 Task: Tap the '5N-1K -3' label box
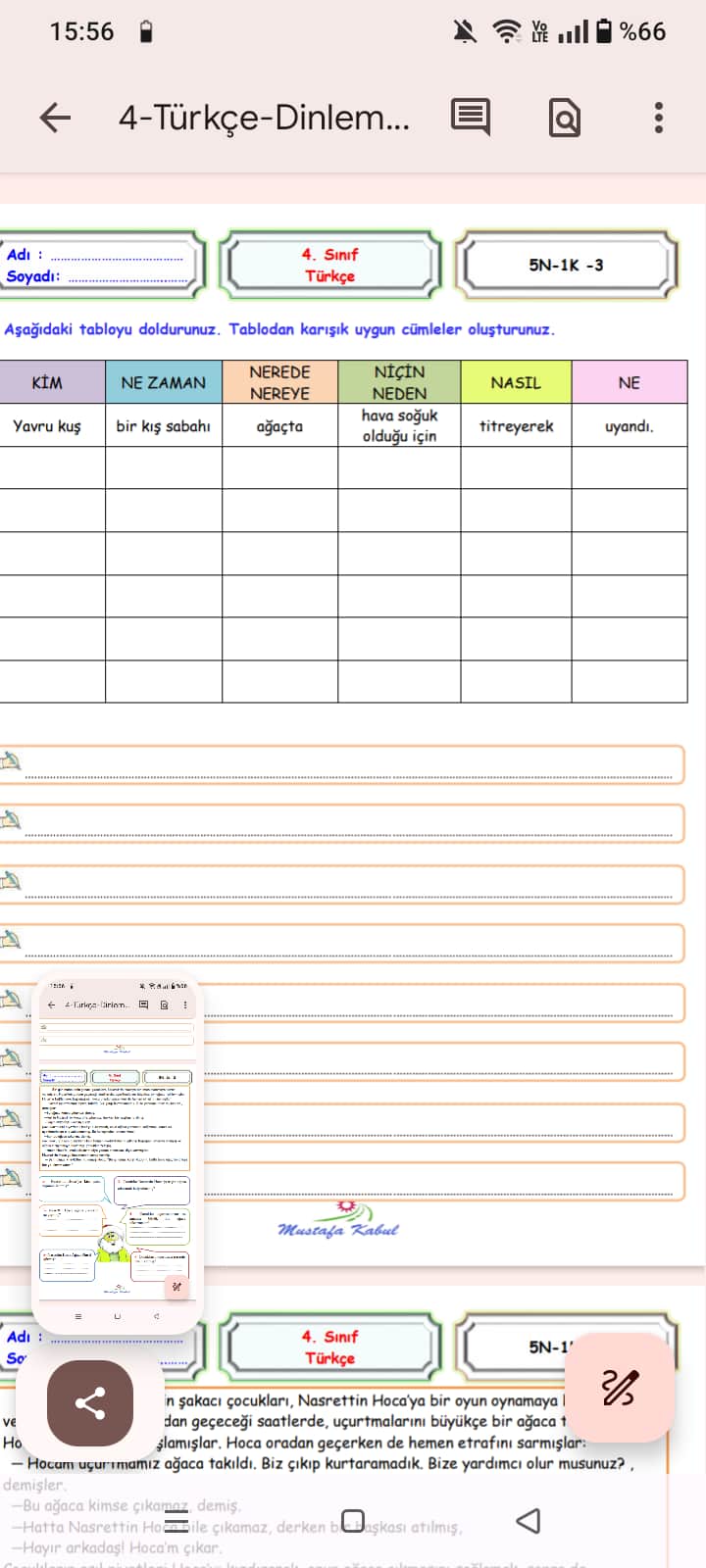click(x=566, y=265)
